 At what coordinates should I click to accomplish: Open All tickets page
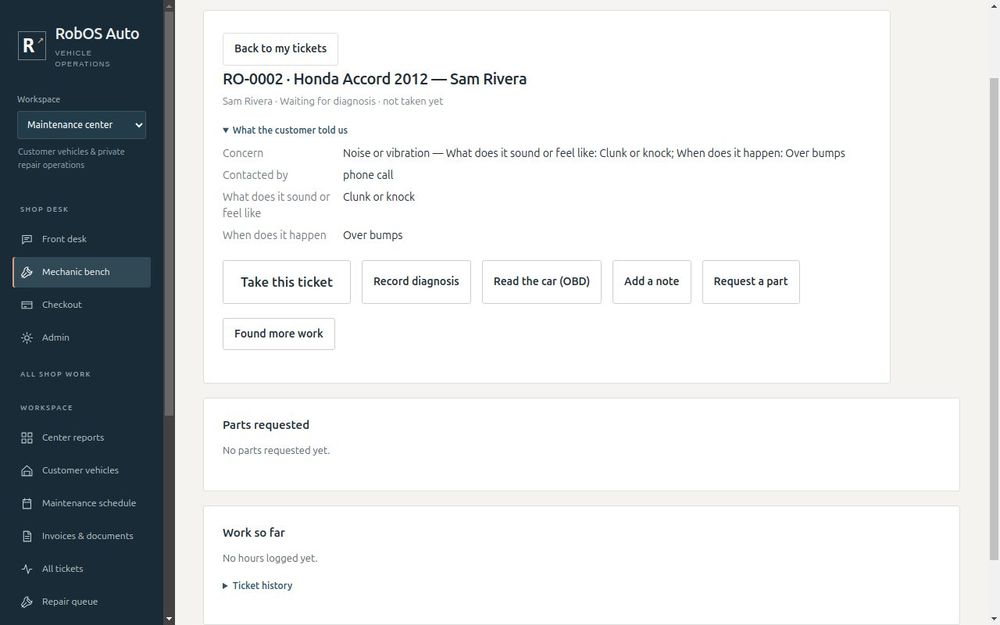coord(82,569)
